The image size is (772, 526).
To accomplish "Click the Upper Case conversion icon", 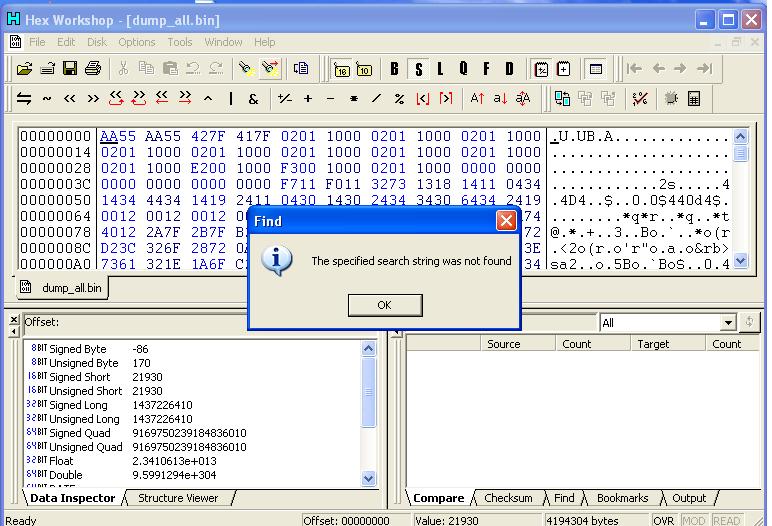I will [477, 99].
